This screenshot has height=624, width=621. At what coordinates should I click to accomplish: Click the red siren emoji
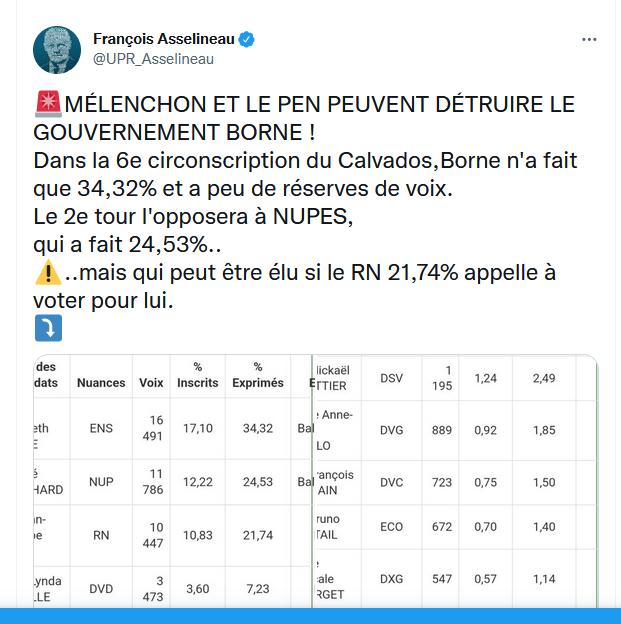(x=48, y=104)
